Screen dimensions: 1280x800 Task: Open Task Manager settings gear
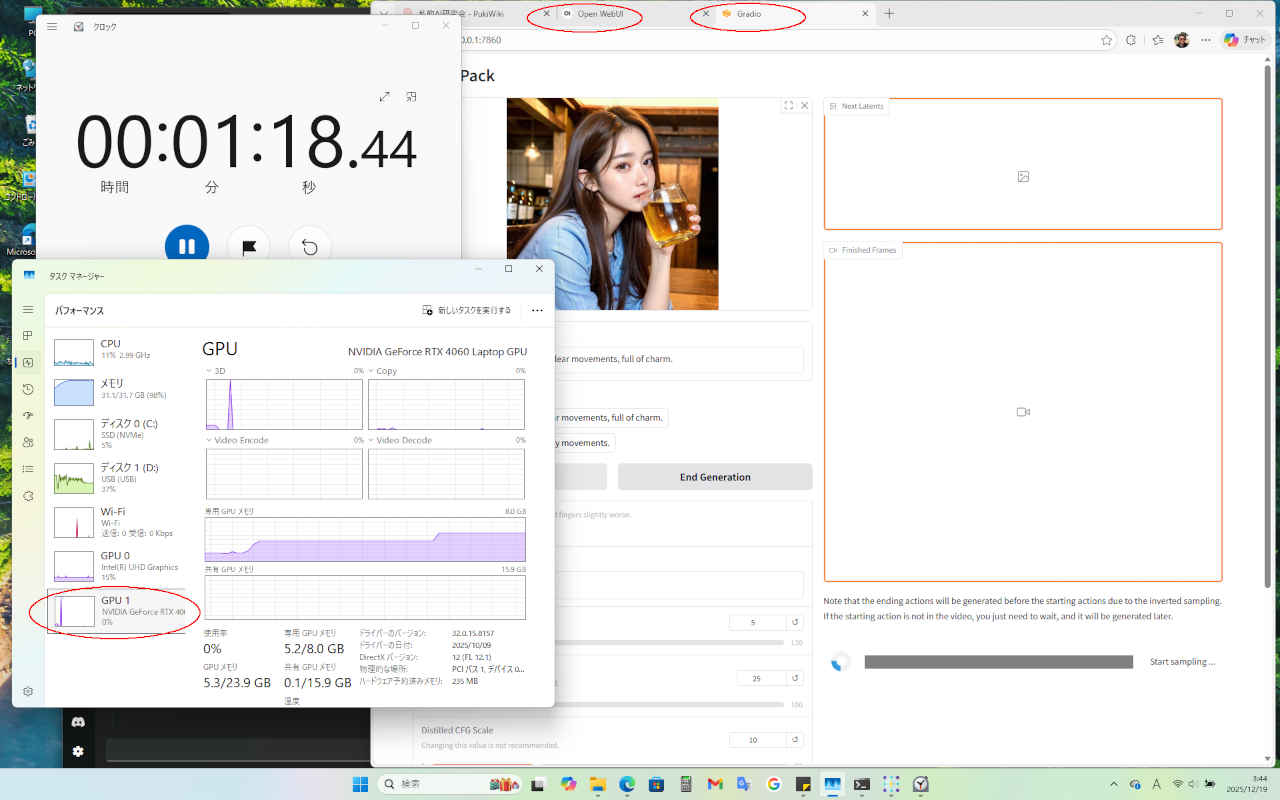point(28,691)
